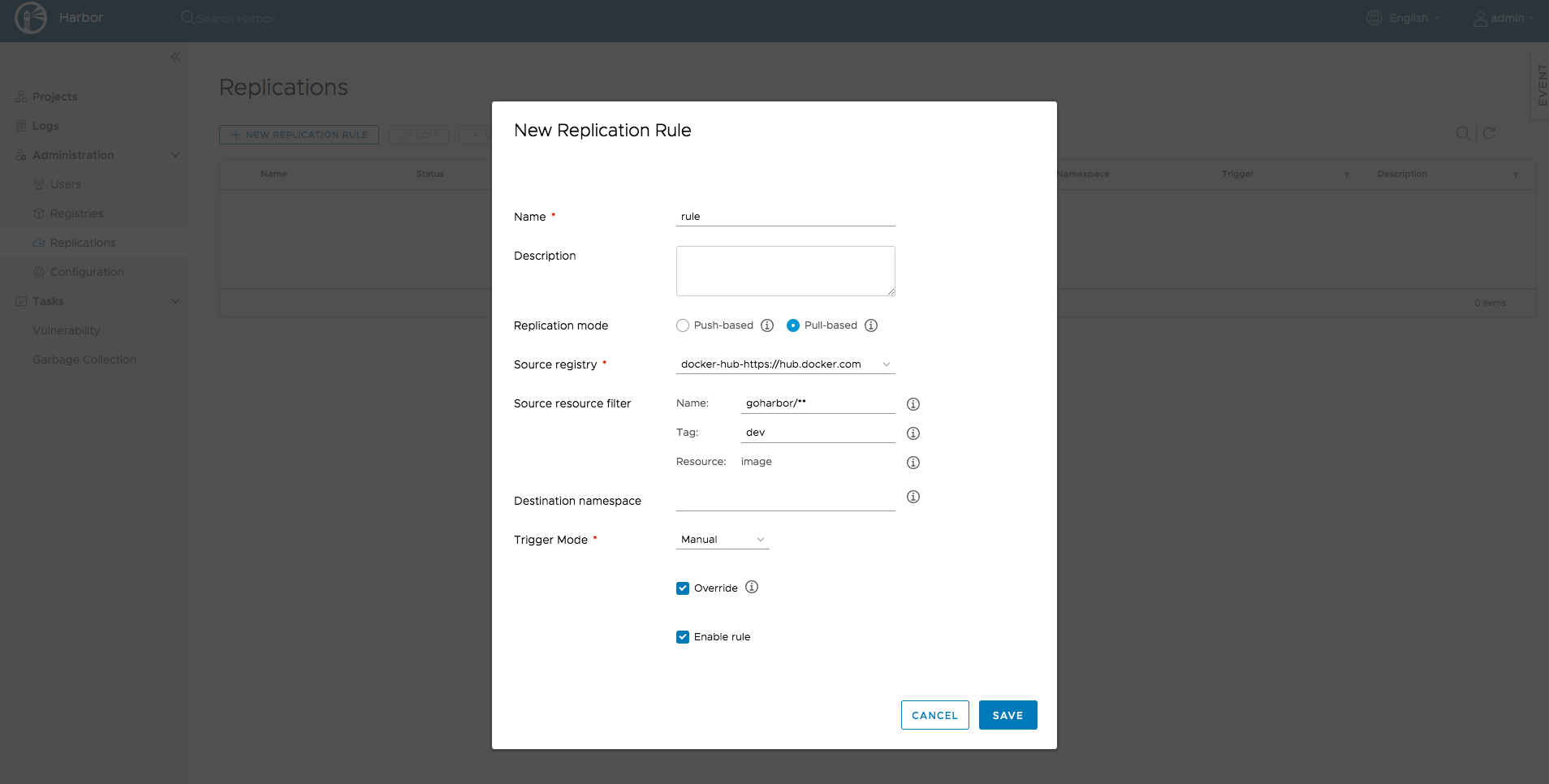The width and height of the screenshot is (1549, 784).
Task: Click the CANCEL button
Action: [x=934, y=715]
